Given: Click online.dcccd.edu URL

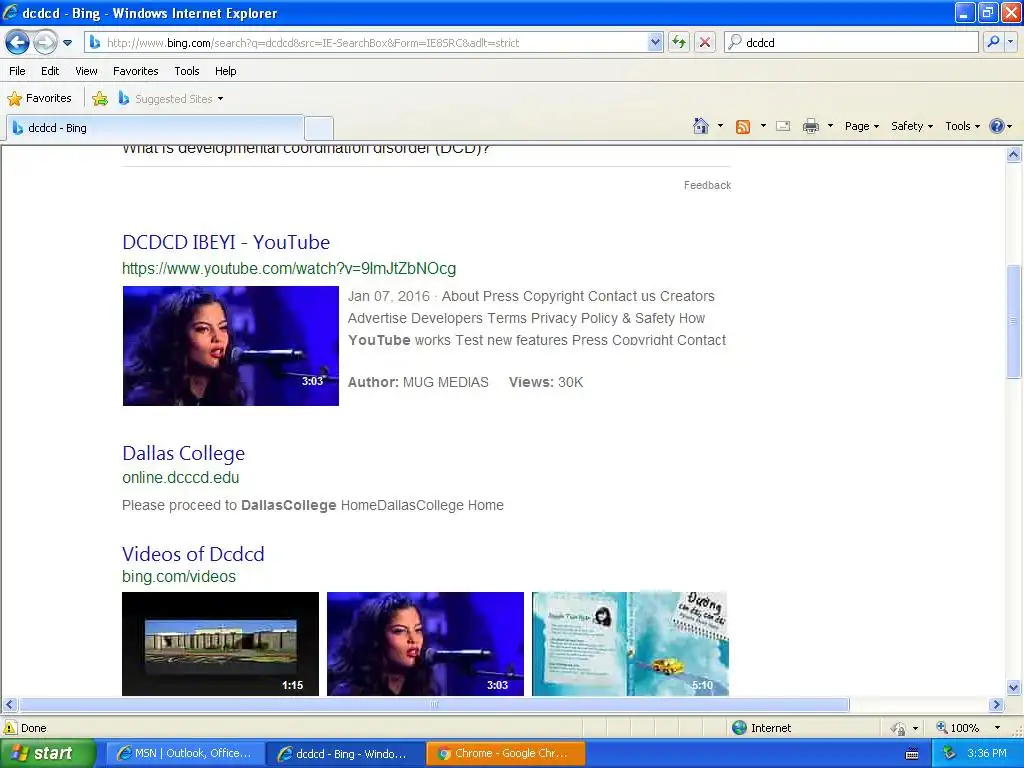Looking at the screenshot, I should point(180,477).
